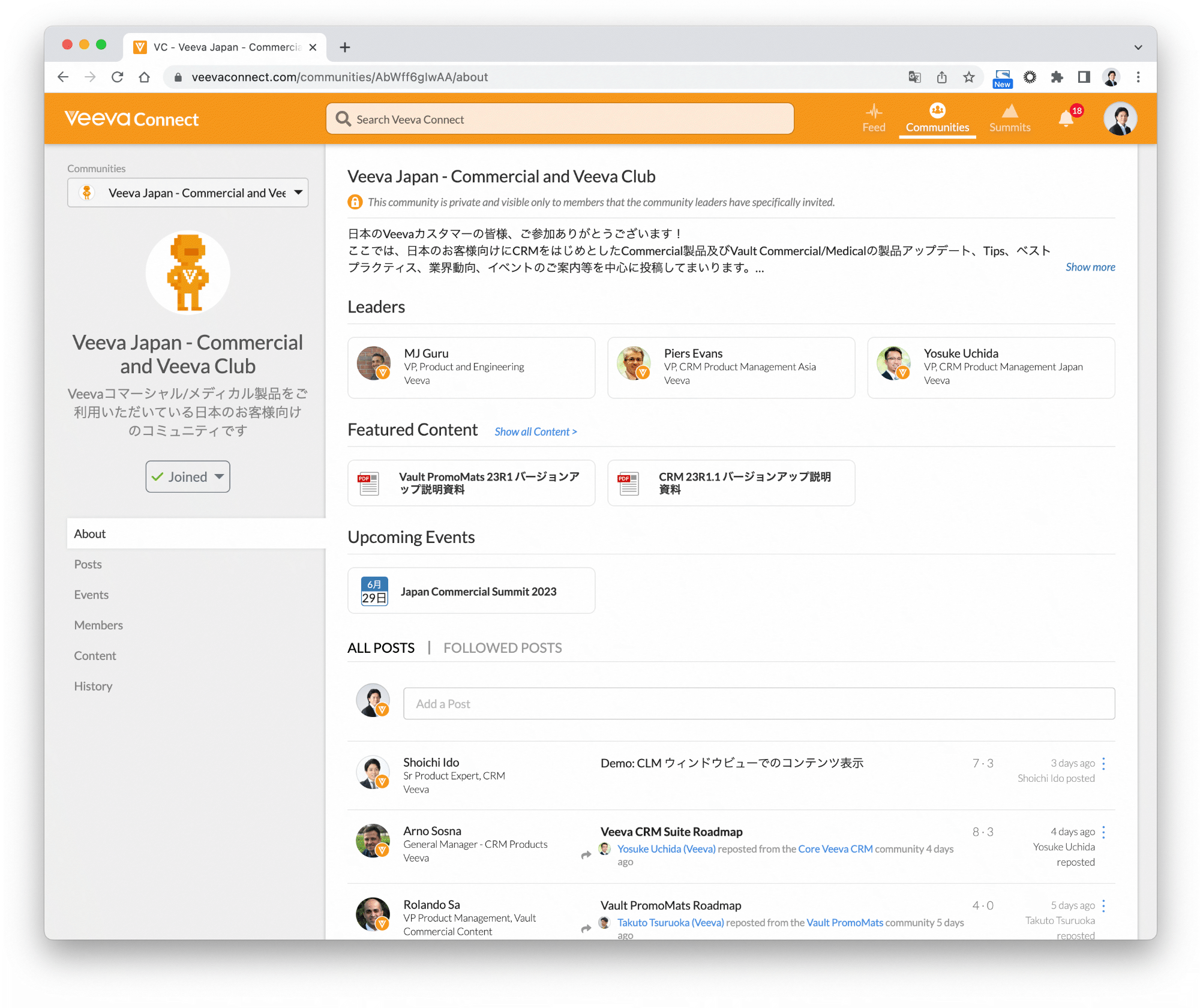Open the Members sidebar section
Image resolution: width=1200 pixels, height=1008 pixels.
(x=98, y=625)
